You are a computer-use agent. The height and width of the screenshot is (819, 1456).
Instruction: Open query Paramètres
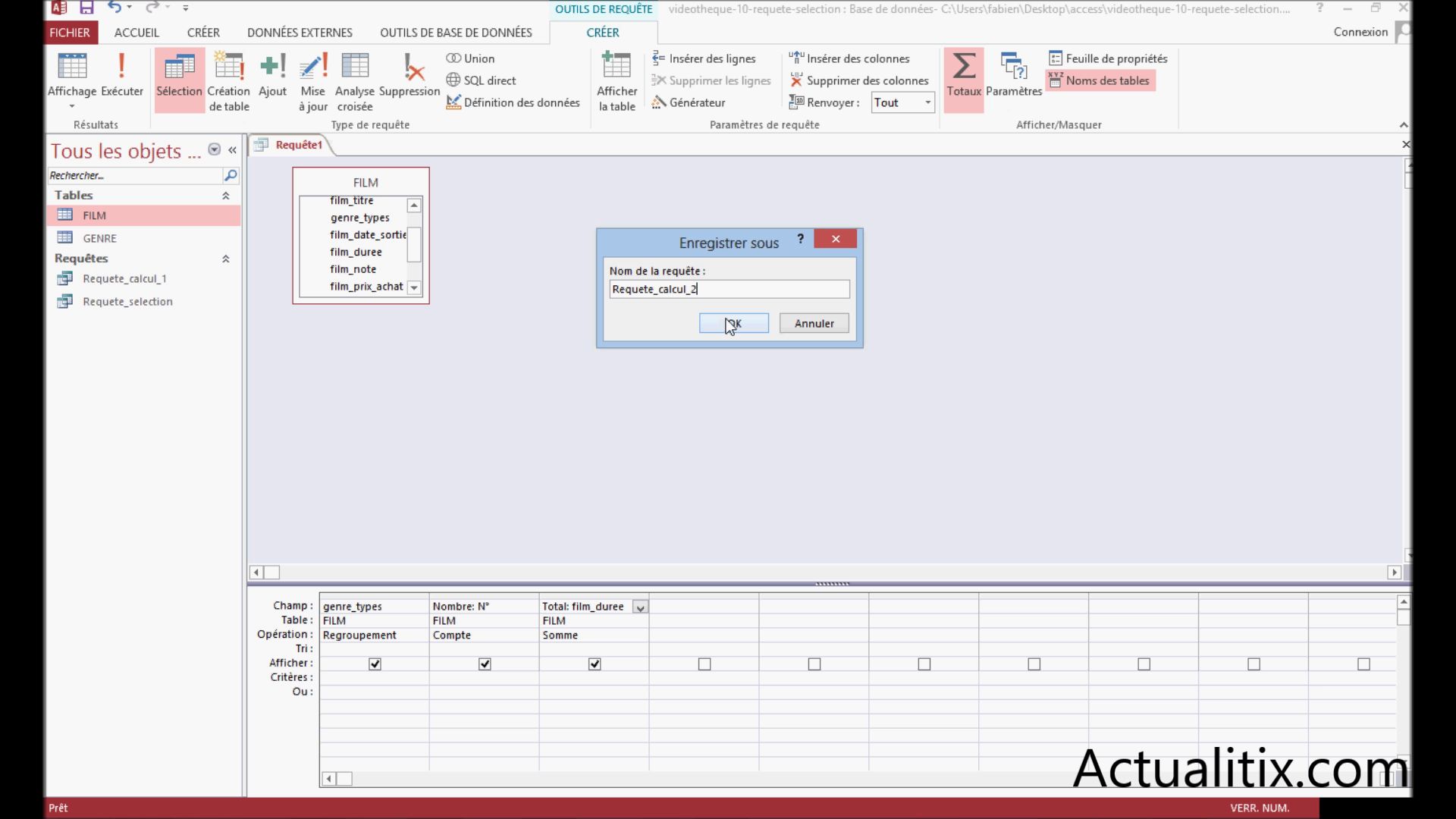[x=1014, y=76]
